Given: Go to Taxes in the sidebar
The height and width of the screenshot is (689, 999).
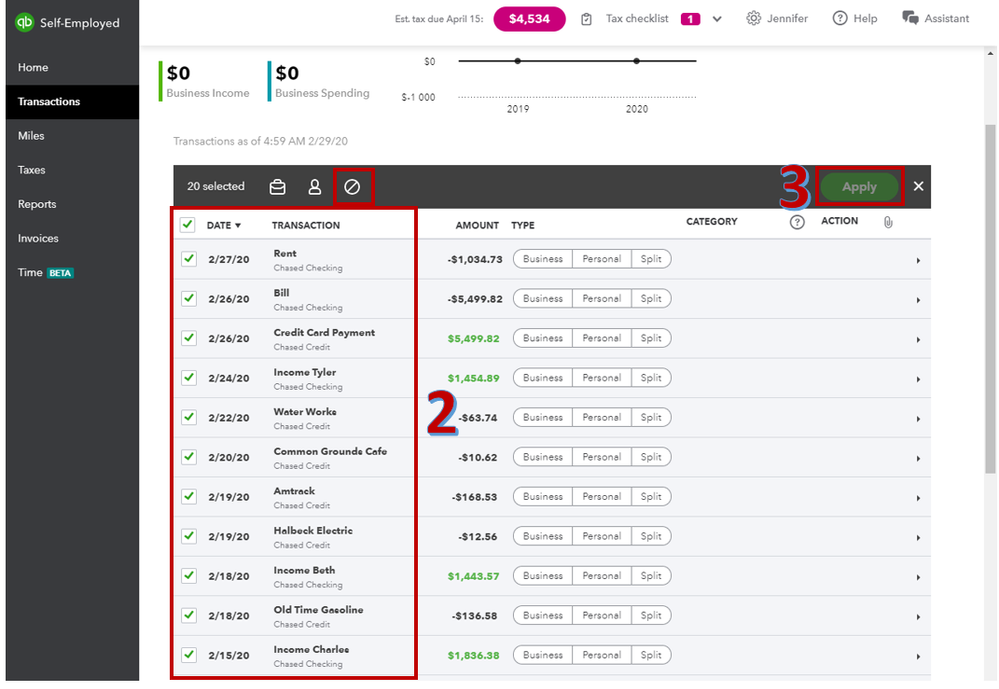Looking at the screenshot, I should [x=72, y=170].
